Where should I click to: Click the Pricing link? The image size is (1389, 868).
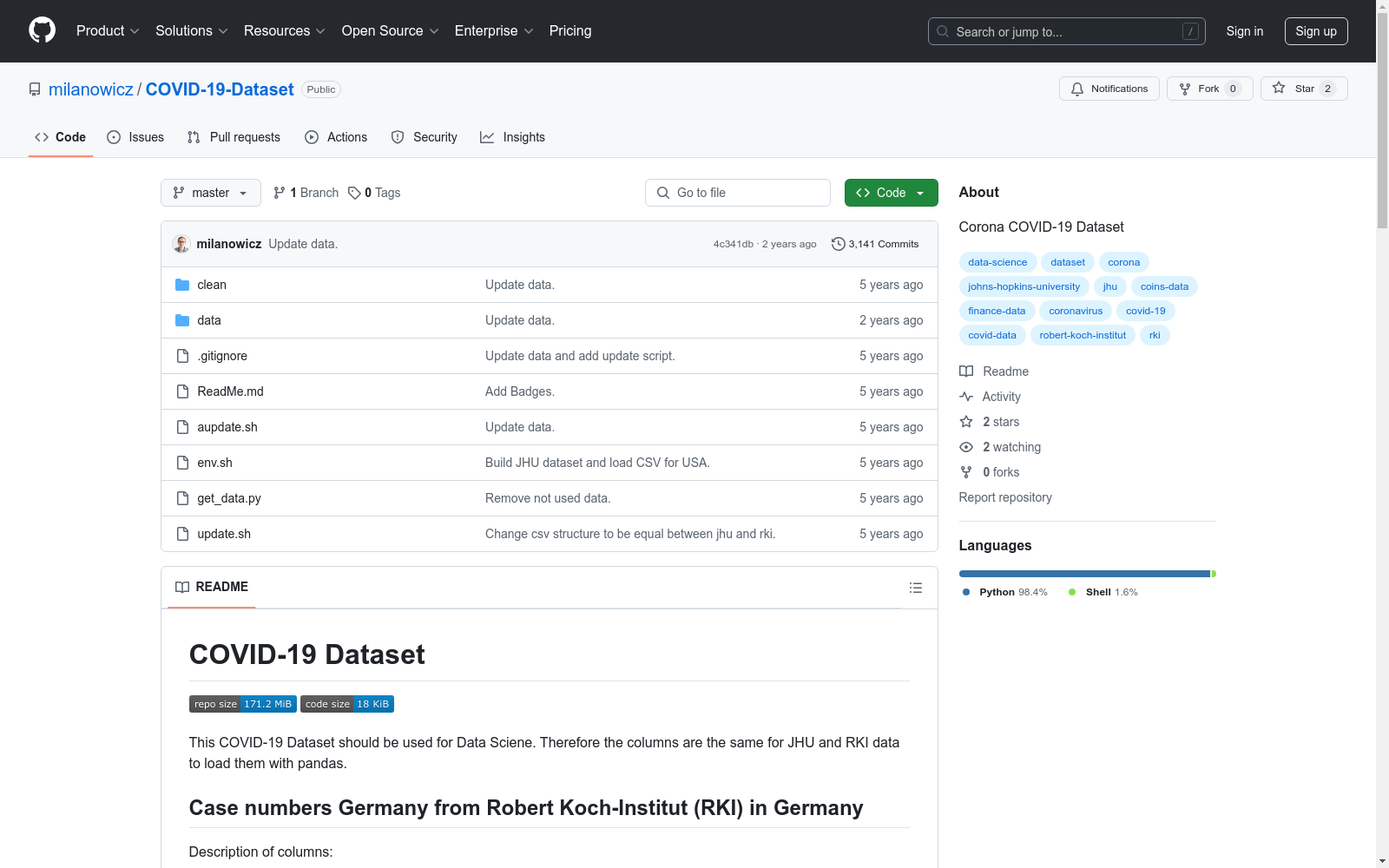tap(570, 30)
